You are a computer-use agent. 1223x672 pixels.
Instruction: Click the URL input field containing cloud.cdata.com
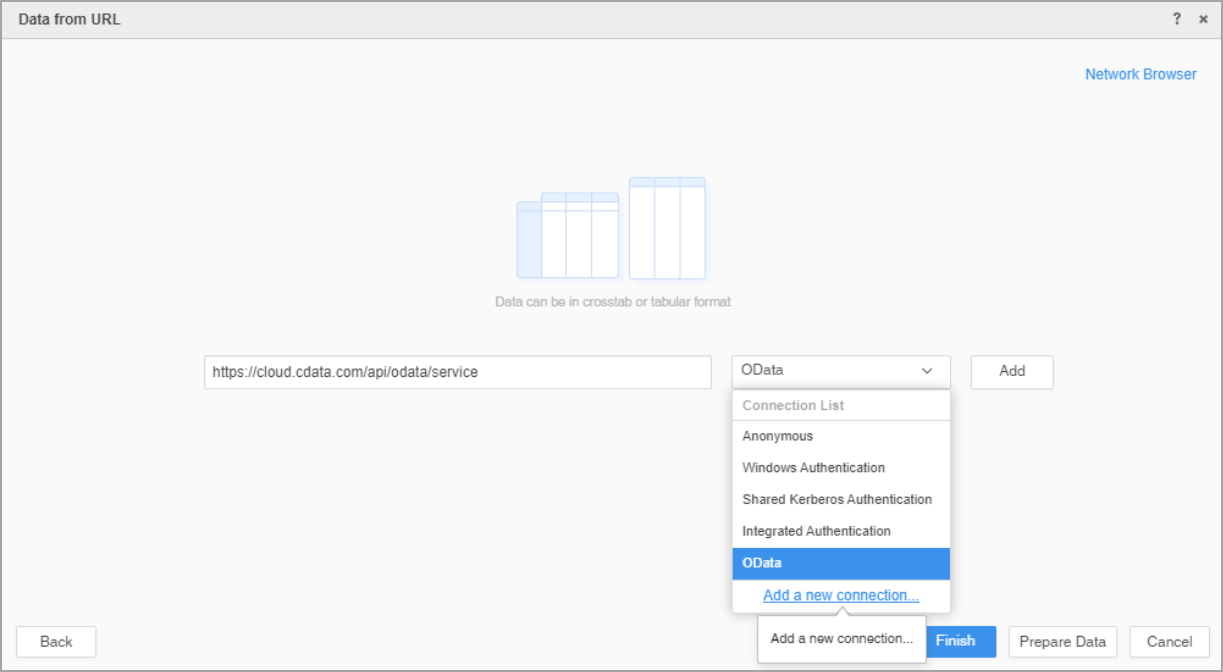click(x=457, y=372)
